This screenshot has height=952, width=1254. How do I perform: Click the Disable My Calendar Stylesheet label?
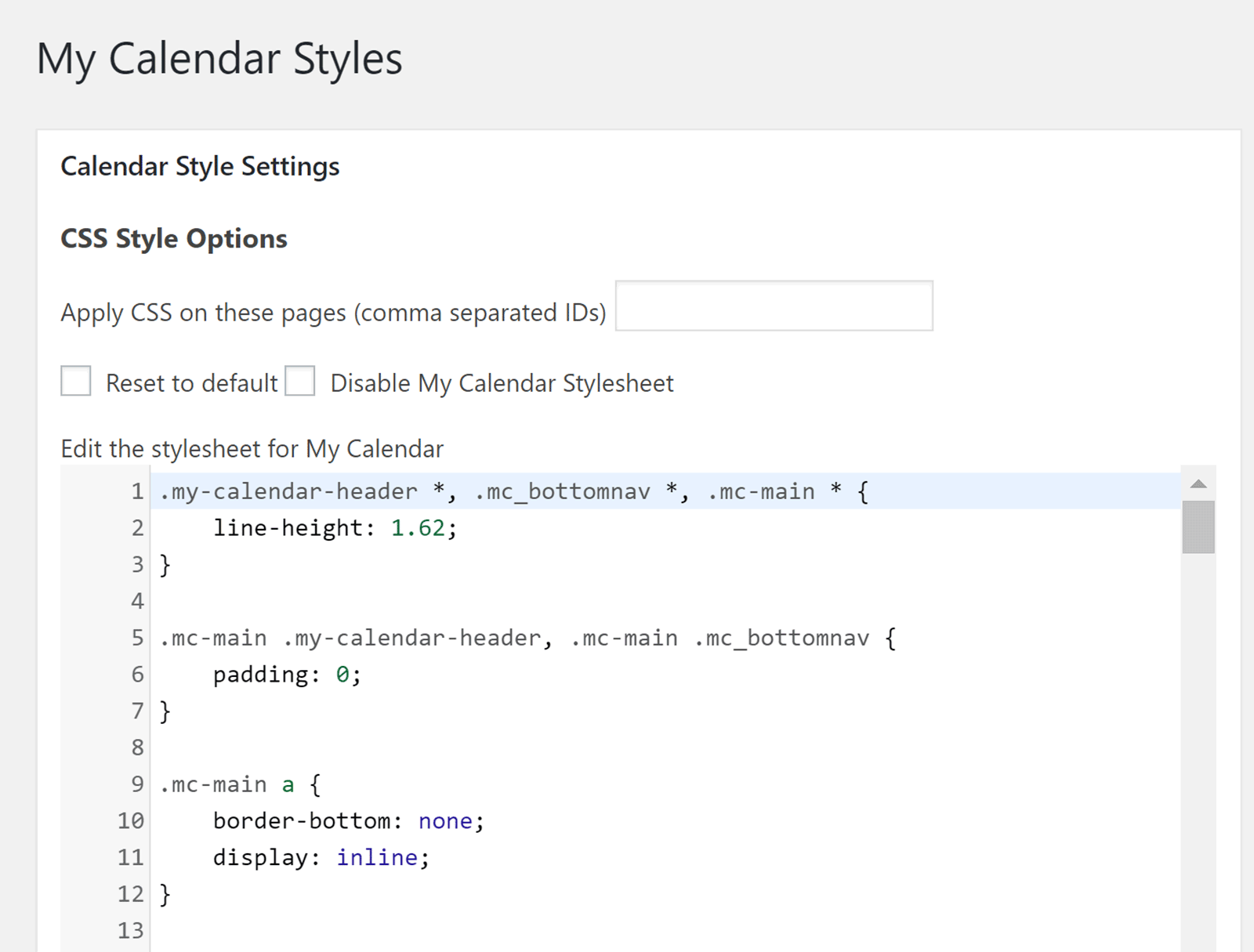(502, 383)
